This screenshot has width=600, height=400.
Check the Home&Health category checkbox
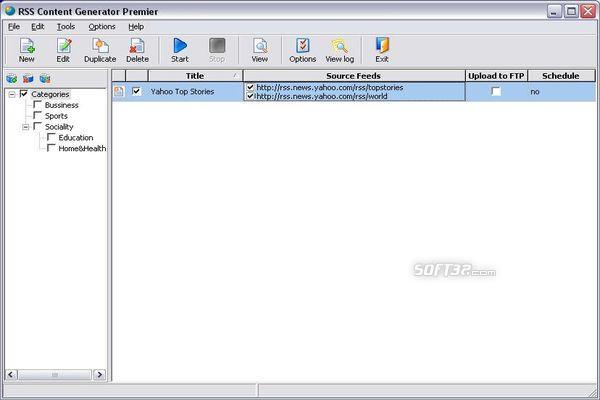(51, 148)
